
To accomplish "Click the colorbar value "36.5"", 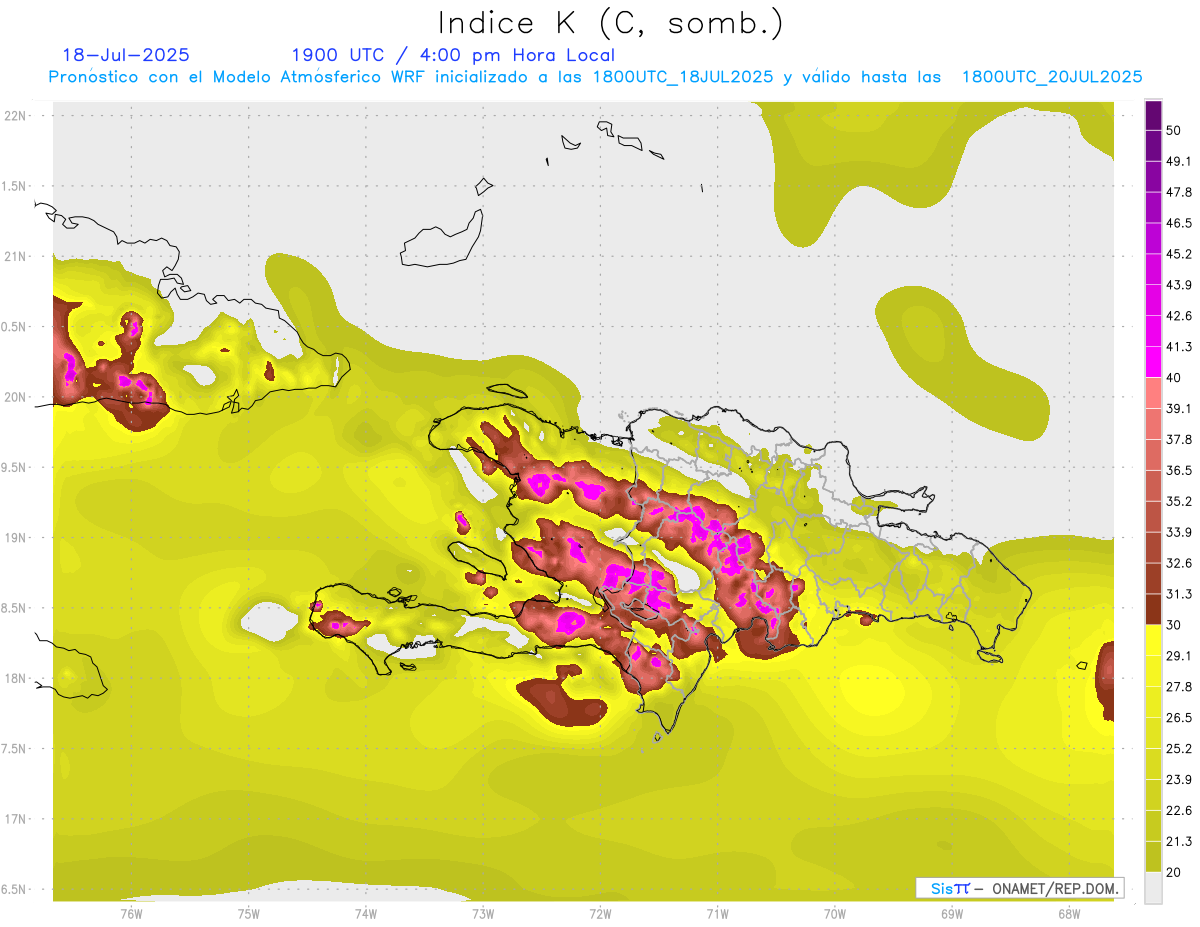I will tap(1179, 470).
